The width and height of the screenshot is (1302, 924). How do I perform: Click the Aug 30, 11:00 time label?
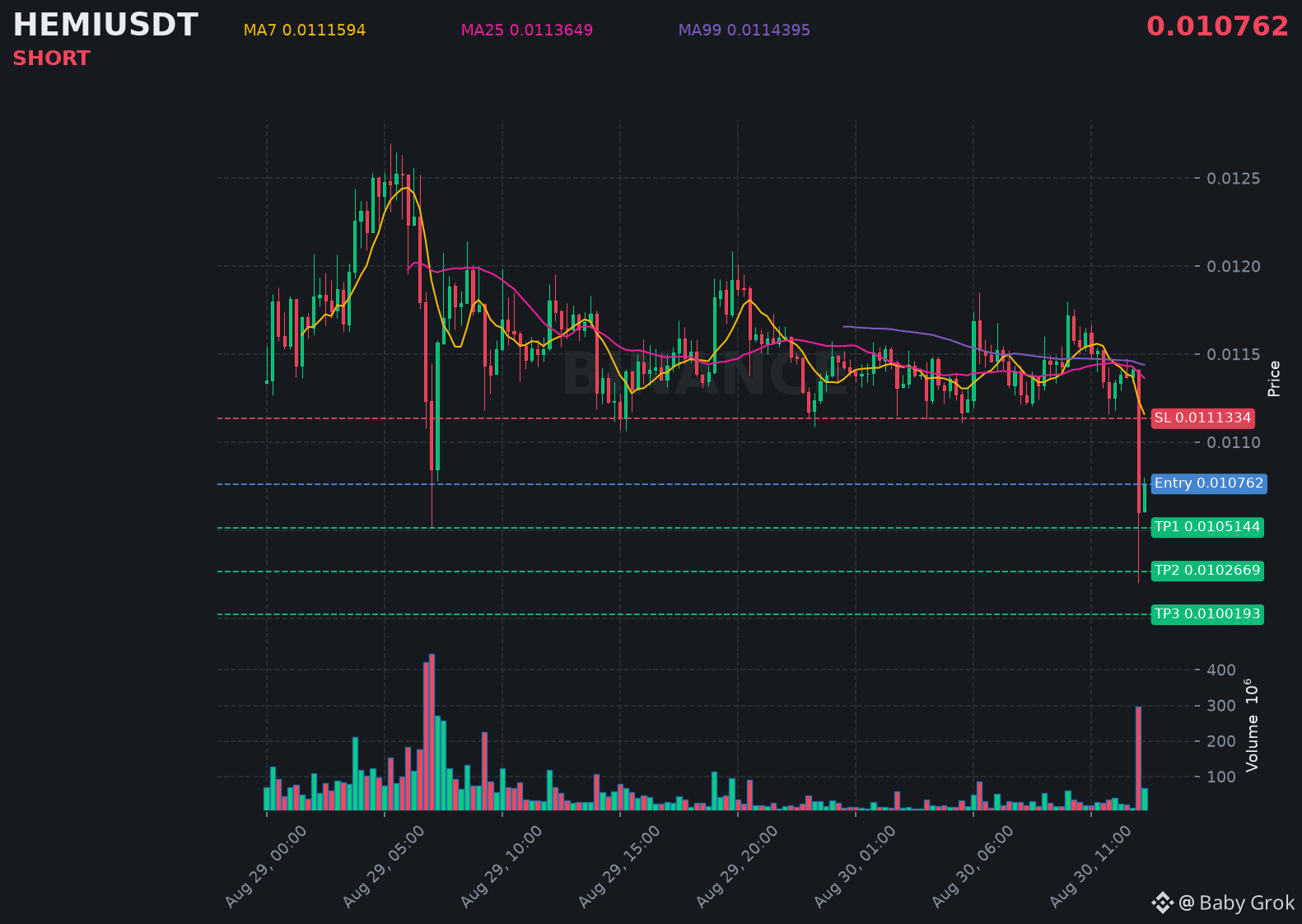[1090, 866]
